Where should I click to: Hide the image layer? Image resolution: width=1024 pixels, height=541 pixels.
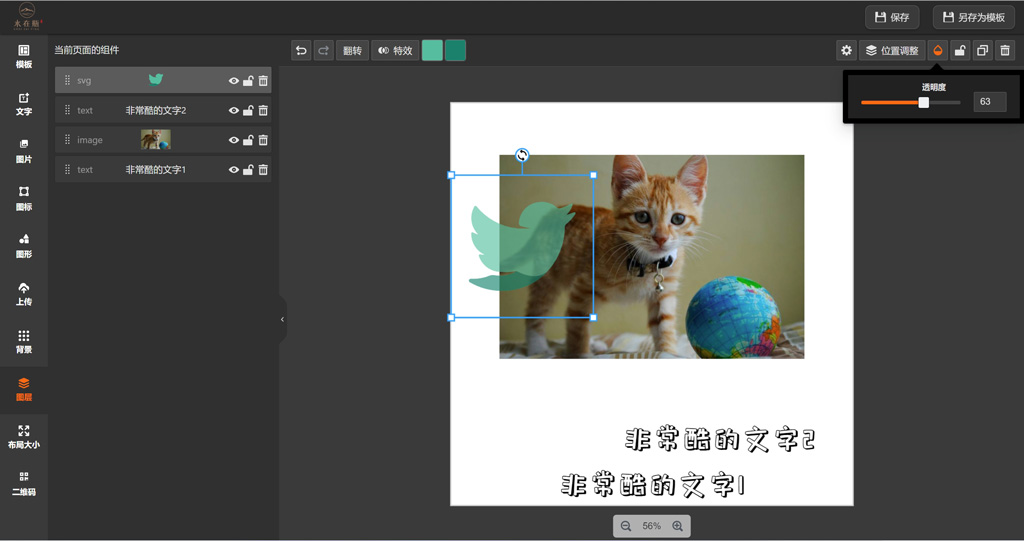[x=234, y=140]
